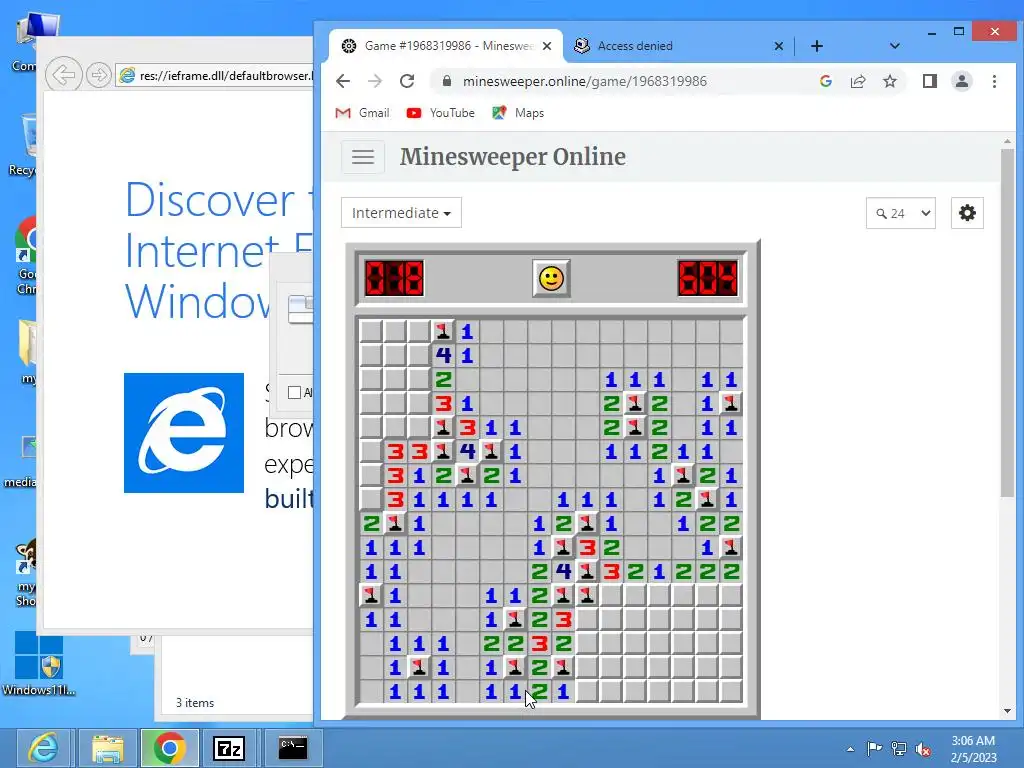Click the scrollbar down arrow in Chrome
The height and width of the screenshot is (768, 1024).
pos(1007,711)
